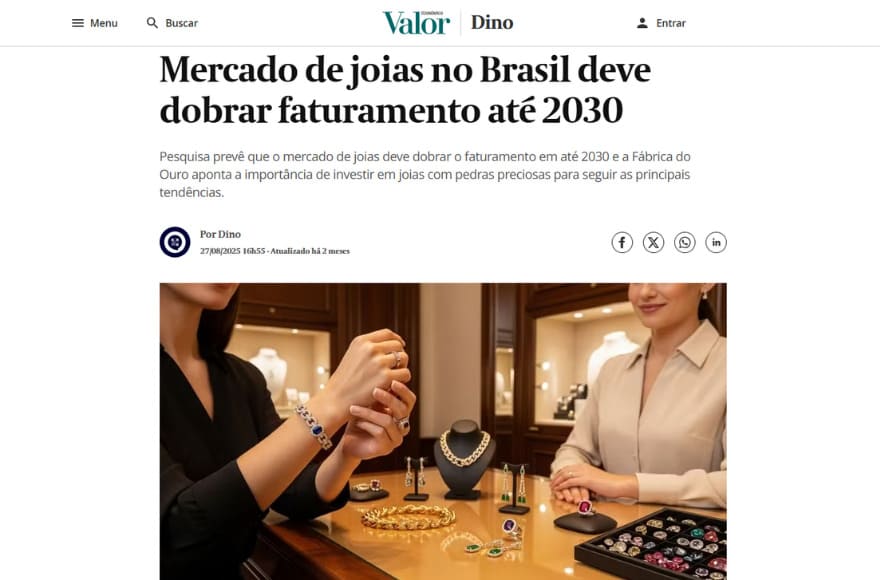Open the Dino section logo
This screenshot has width=880, height=580.
pyautogui.click(x=492, y=22)
